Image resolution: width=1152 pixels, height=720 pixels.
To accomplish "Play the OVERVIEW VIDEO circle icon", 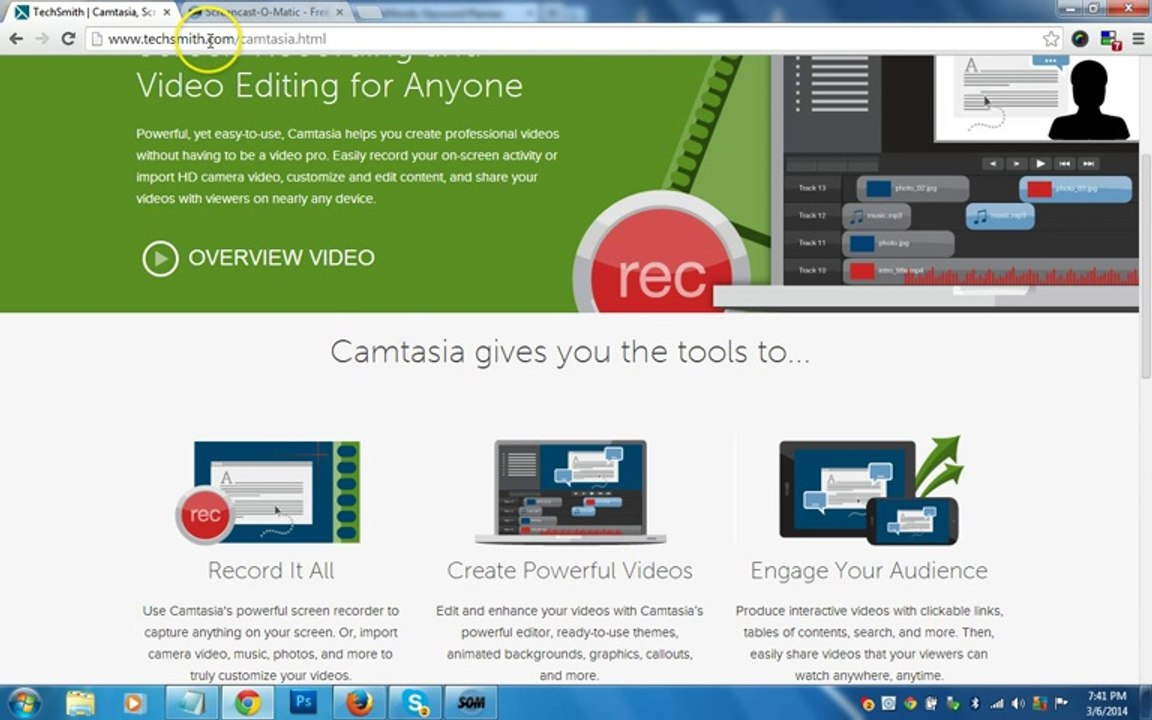I will tap(160, 258).
